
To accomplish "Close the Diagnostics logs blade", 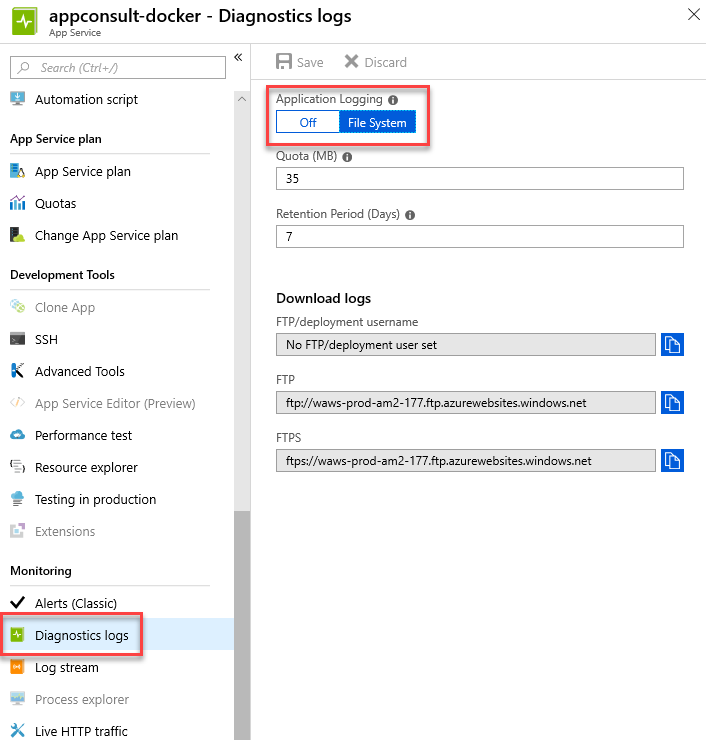I will pyautogui.click(x=694, y=15).
